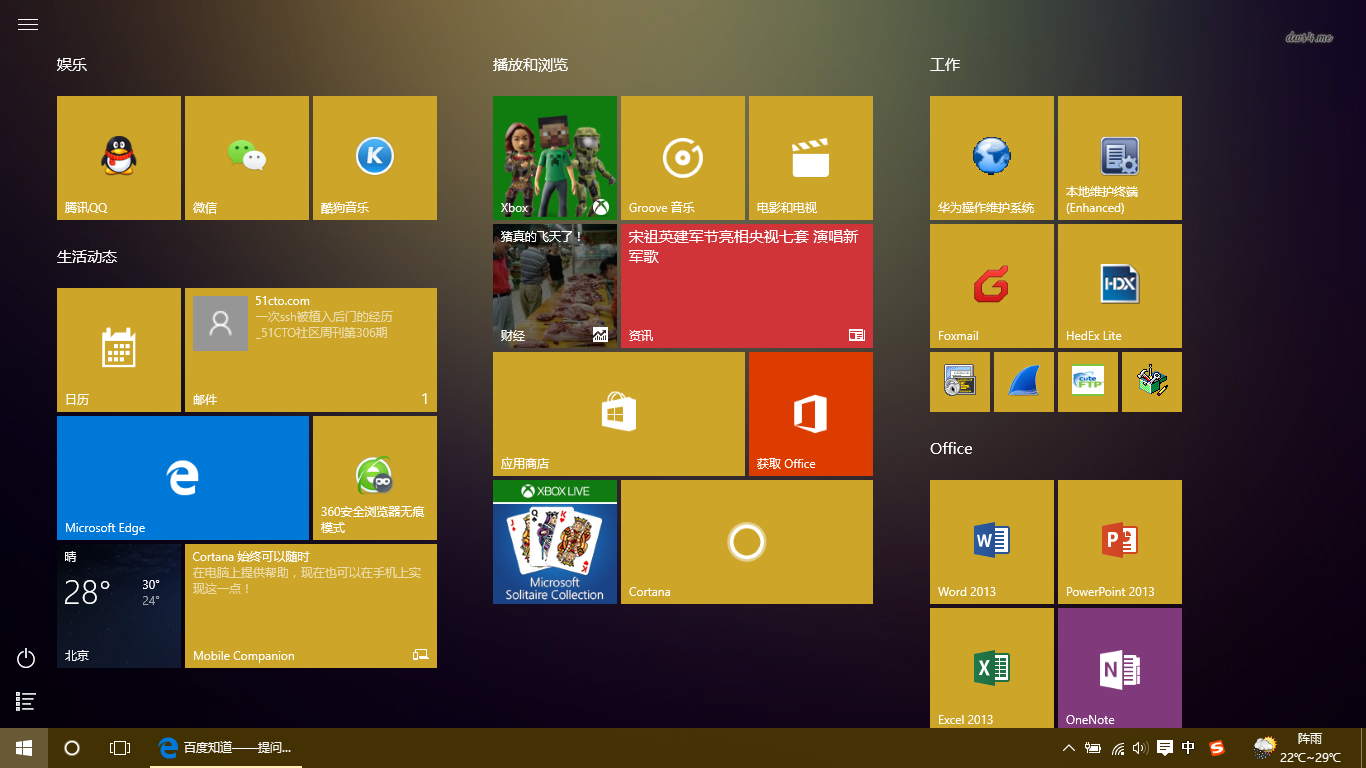The image size is (1366, 768).
Task: Open the Mobile Companion tile
Action: pyautogui.click(x=311, y=606)
